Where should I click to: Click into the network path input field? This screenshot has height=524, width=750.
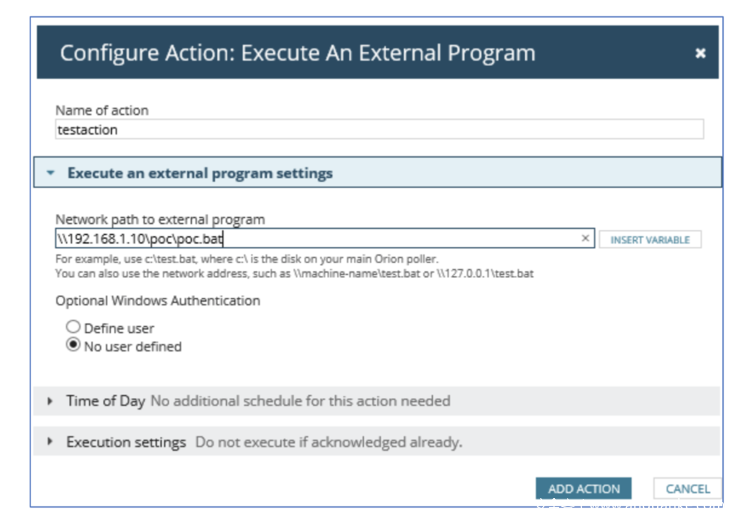tap(320, 239)
